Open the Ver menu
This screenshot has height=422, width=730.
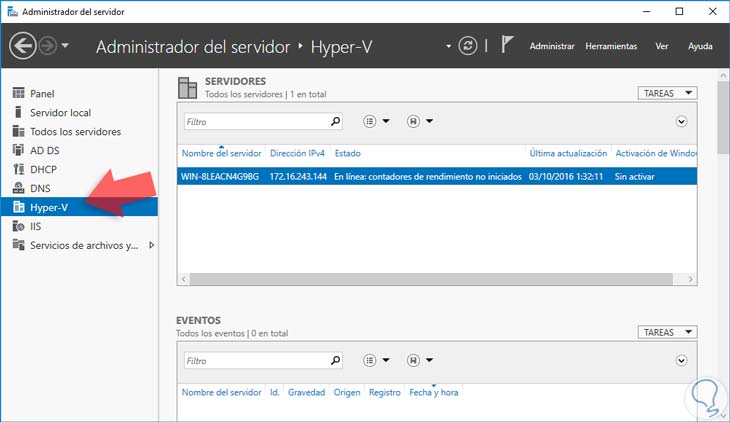pos(662,46)
